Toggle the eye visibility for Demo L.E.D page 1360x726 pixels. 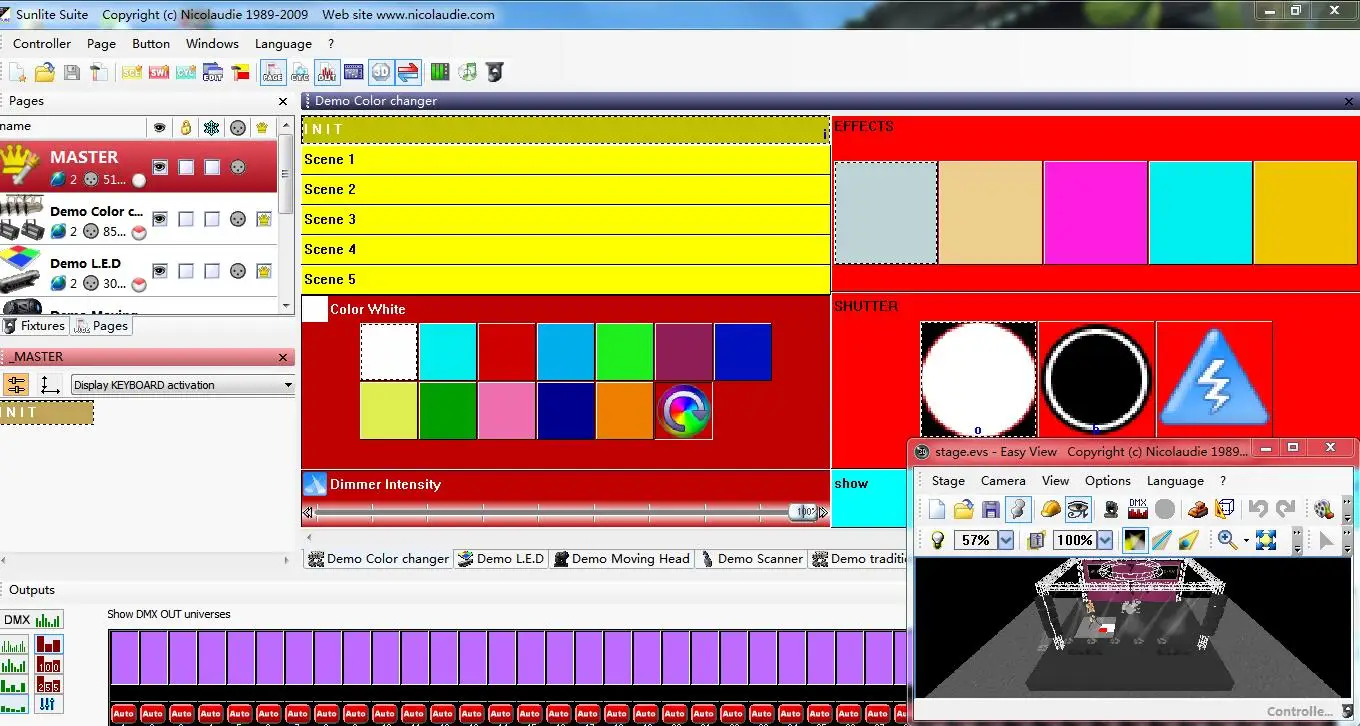click(x=159, y=271)
